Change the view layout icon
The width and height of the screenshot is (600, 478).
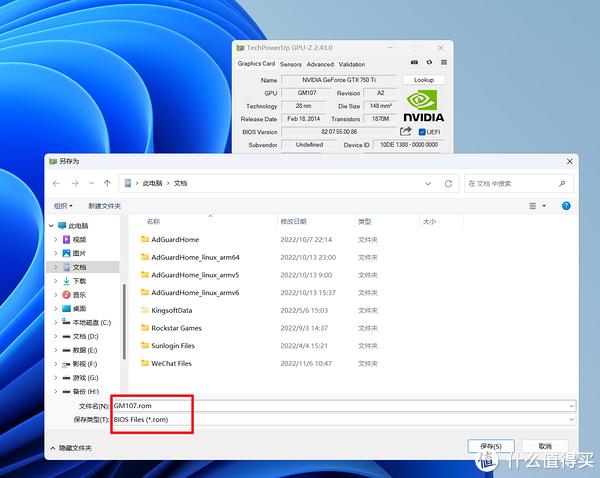point(532,206)
